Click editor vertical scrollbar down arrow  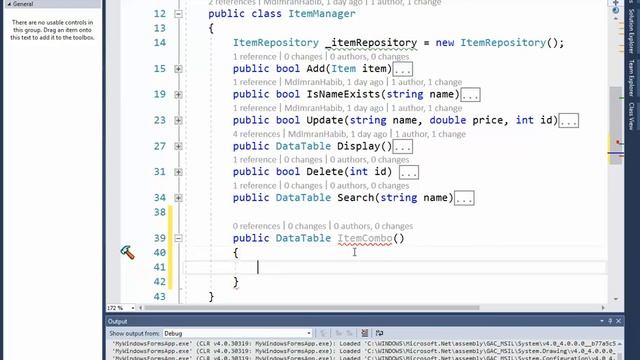tap(616, 299)
